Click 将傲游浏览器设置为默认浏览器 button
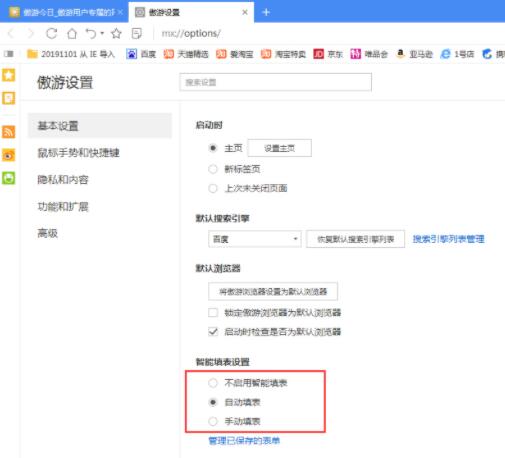The height and width of the screenshot is (458, 505). (x=273, y=292)
